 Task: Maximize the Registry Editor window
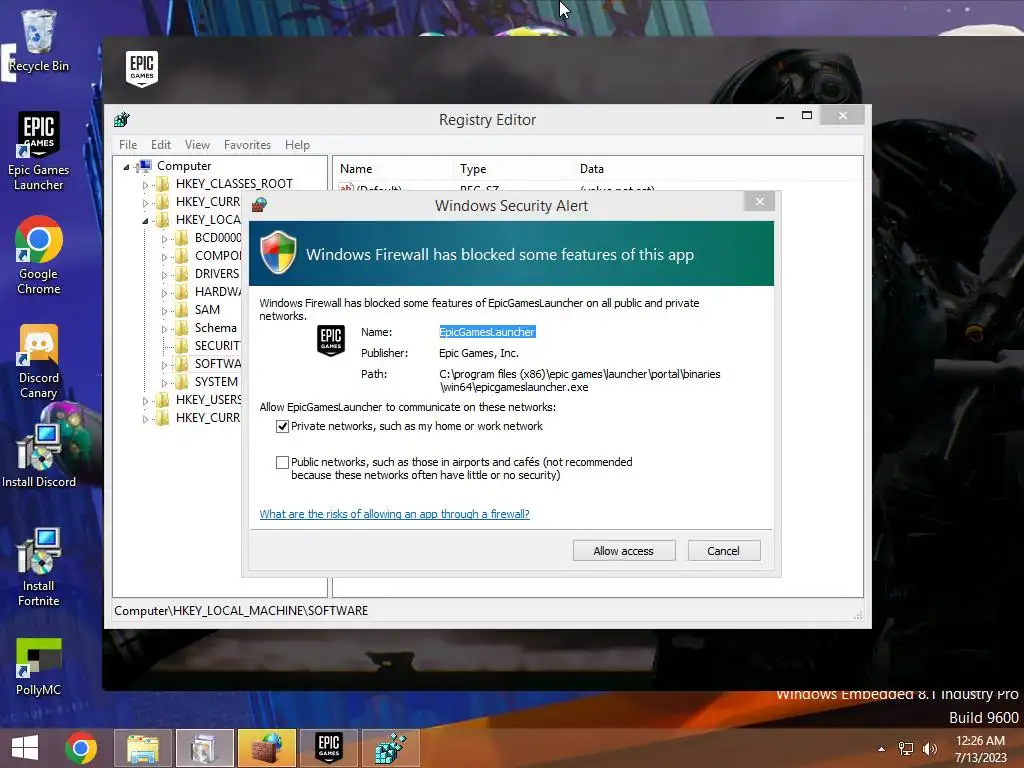click(x=807, y=116)
